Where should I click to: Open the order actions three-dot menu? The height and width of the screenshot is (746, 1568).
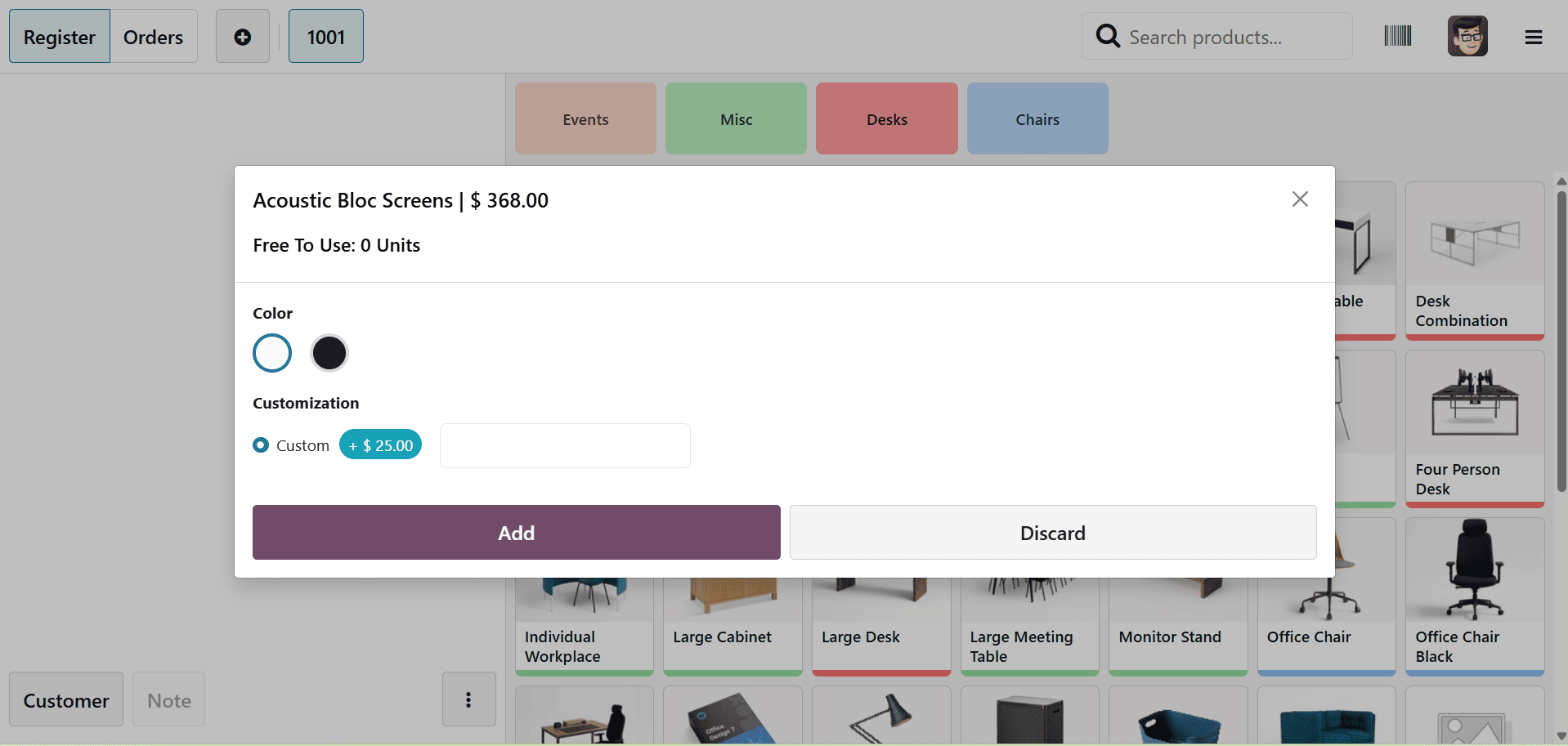[468, 699]
